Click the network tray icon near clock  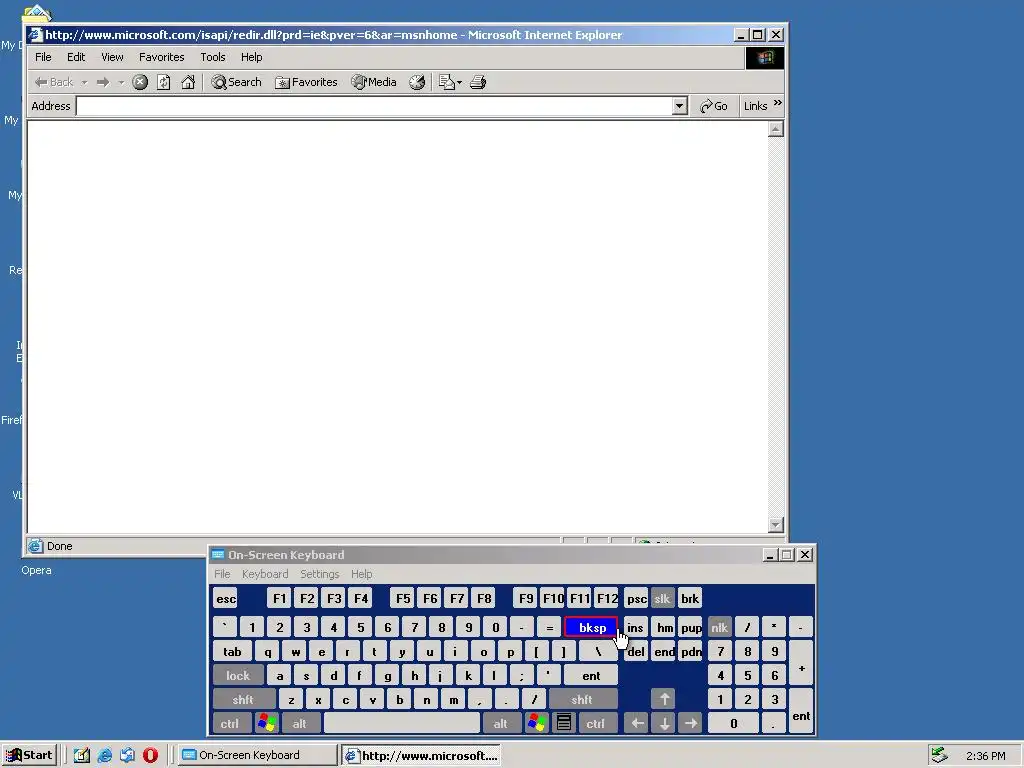[x=939, y=755]
